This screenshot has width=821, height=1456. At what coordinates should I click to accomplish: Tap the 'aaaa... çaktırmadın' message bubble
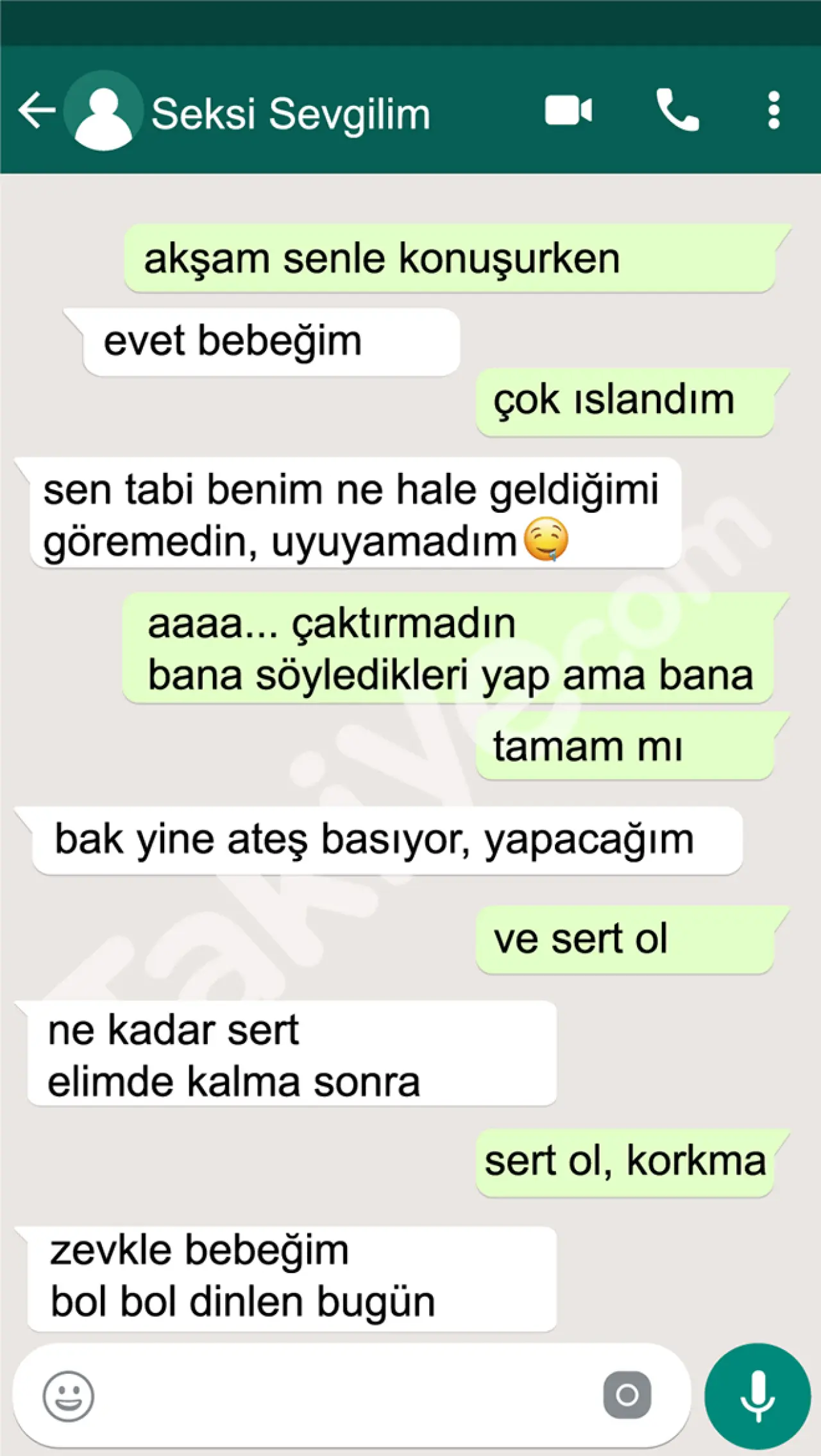click(x=456, y=648)
